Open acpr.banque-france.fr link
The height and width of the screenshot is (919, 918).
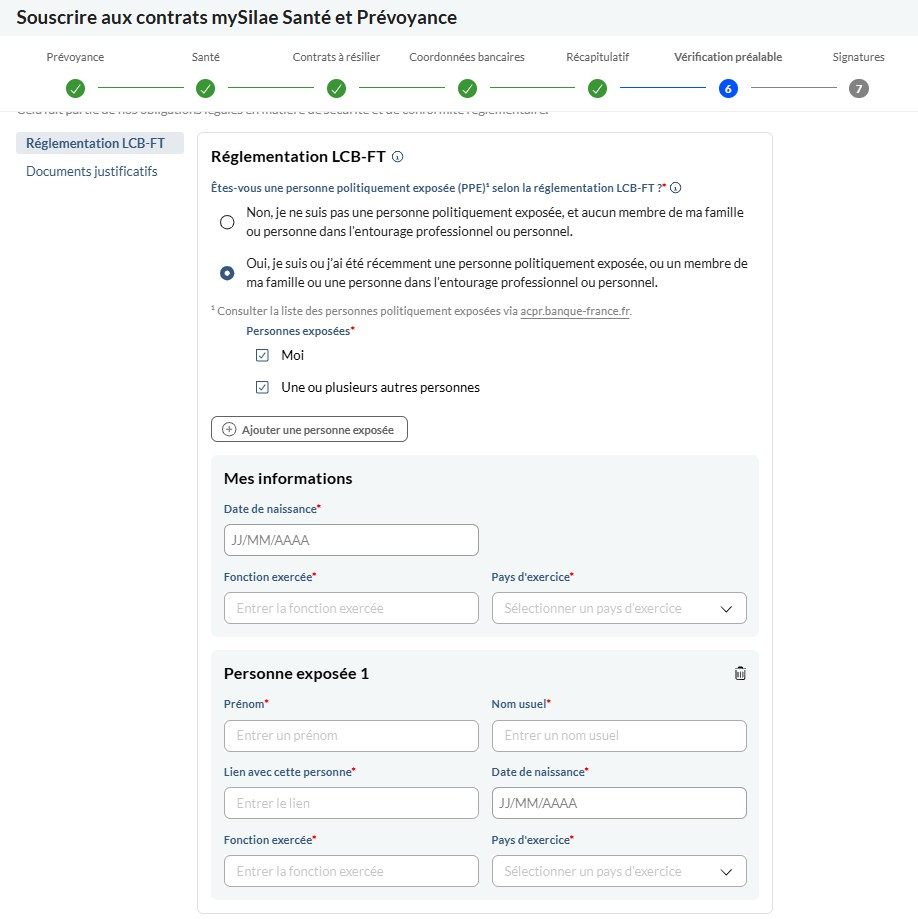pyautogui.click(x=574, y=311)
